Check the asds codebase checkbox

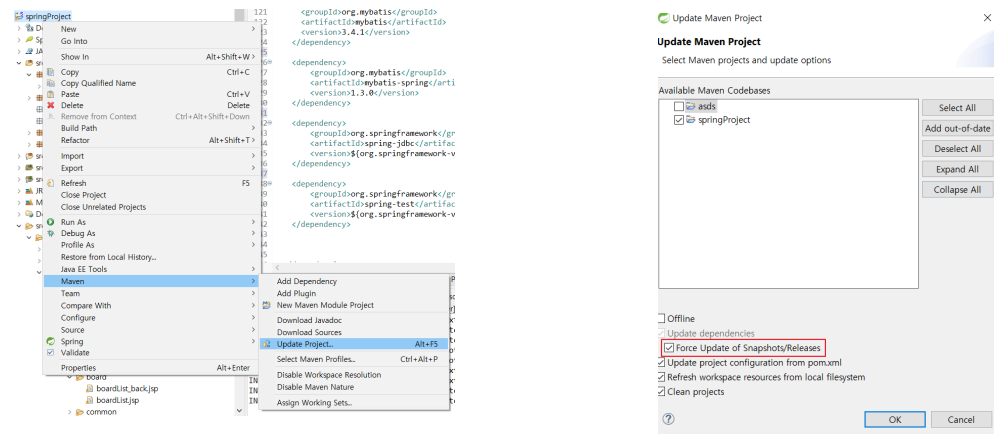(679, 106)
